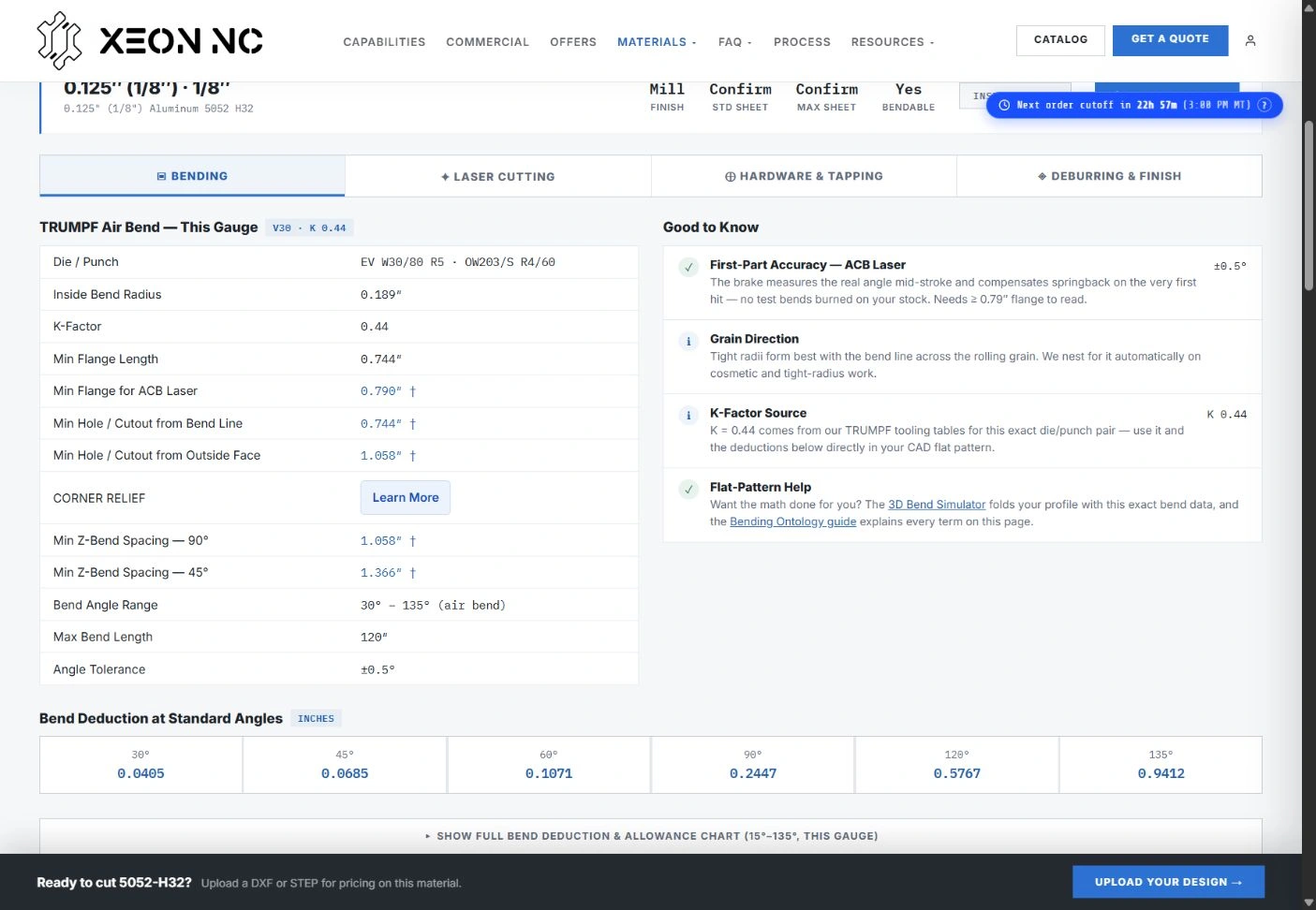Click the Get a Quote button
Viewport: 1316px width, 910px height.
[1170, 40]
